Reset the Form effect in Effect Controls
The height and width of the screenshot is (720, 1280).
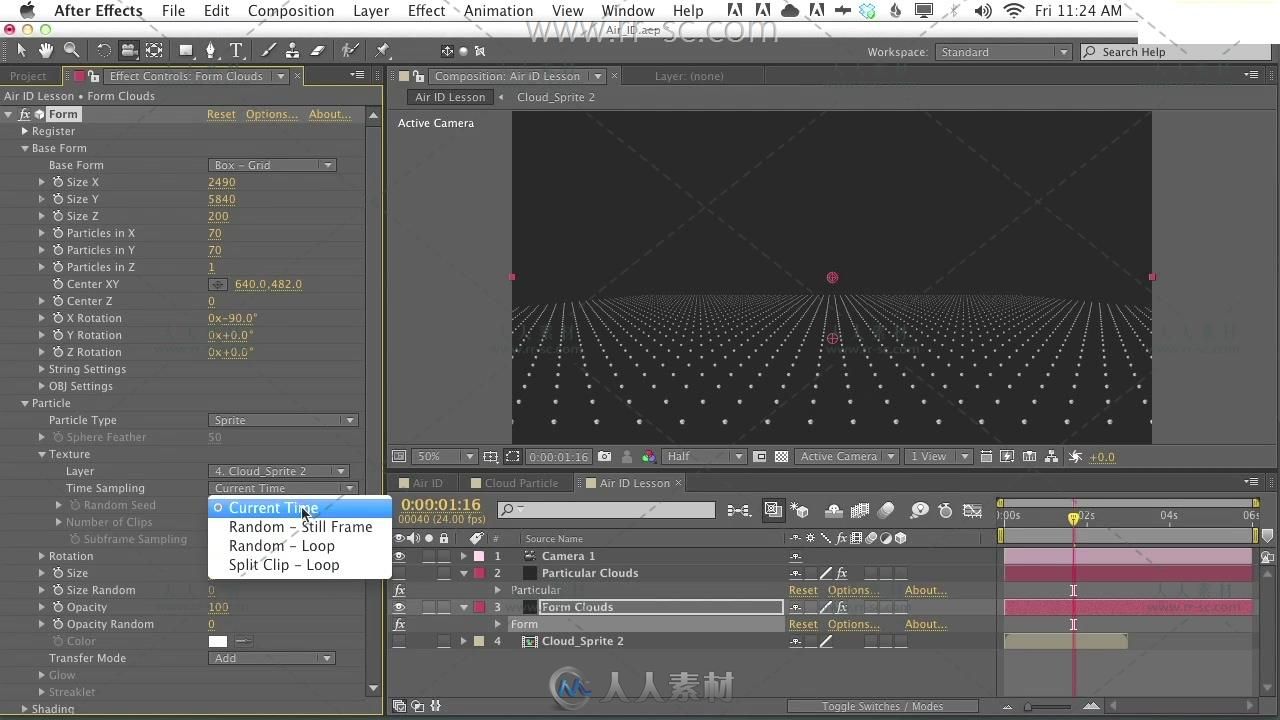tap(221, 114)
